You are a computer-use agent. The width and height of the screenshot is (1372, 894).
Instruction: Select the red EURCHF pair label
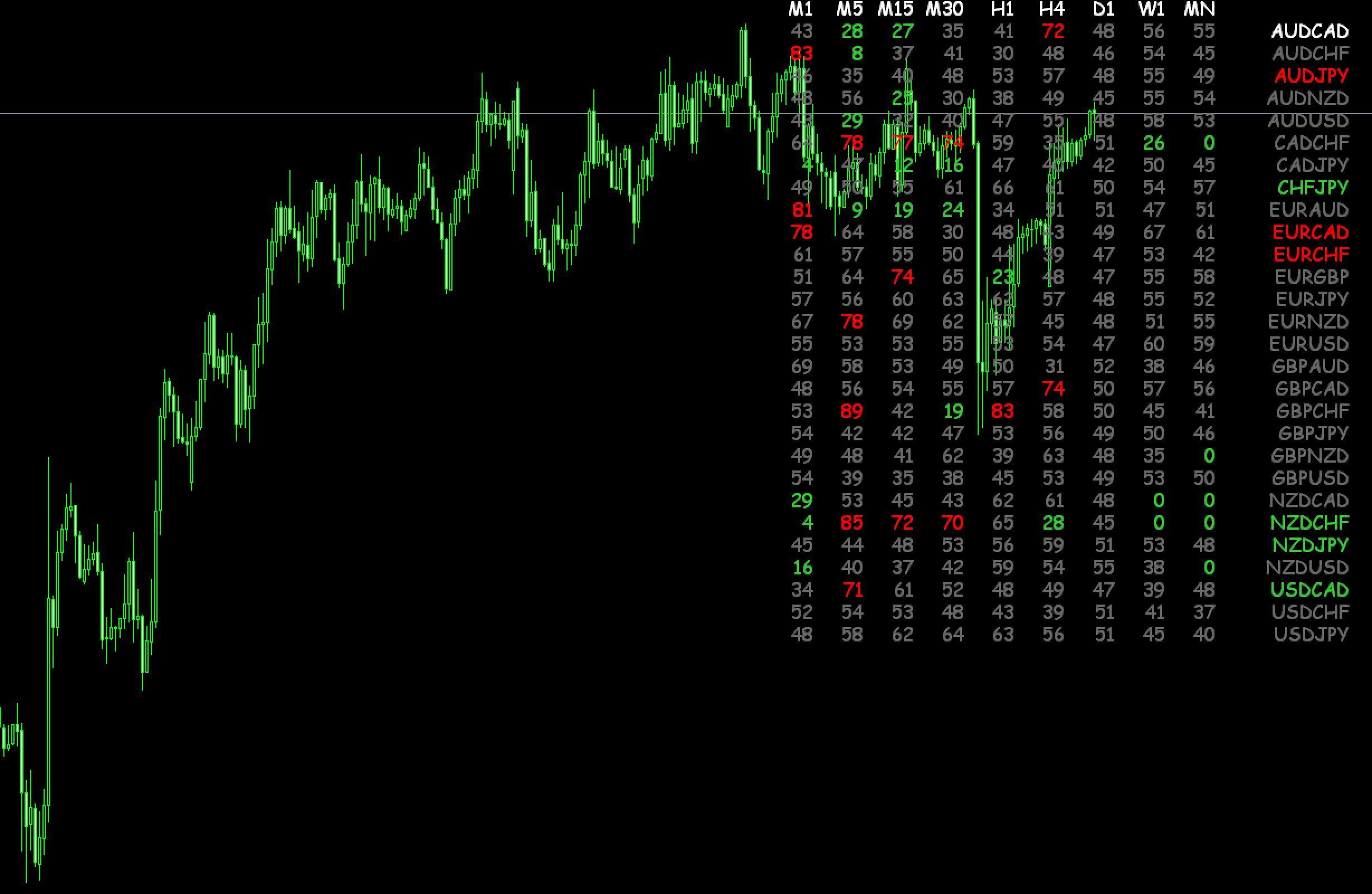(1311, 254)
